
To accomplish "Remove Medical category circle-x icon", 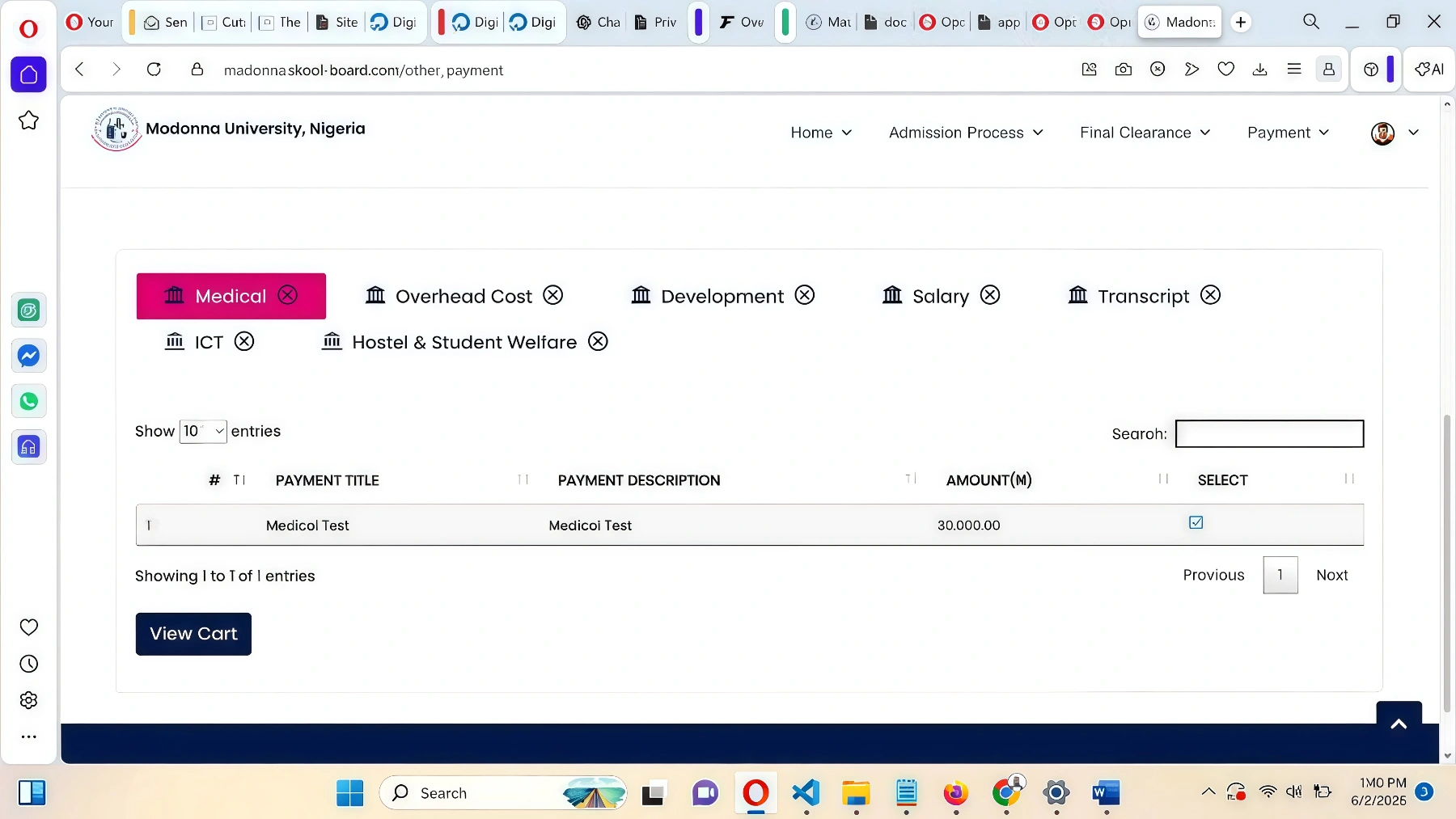I will [x=287, y=295].
